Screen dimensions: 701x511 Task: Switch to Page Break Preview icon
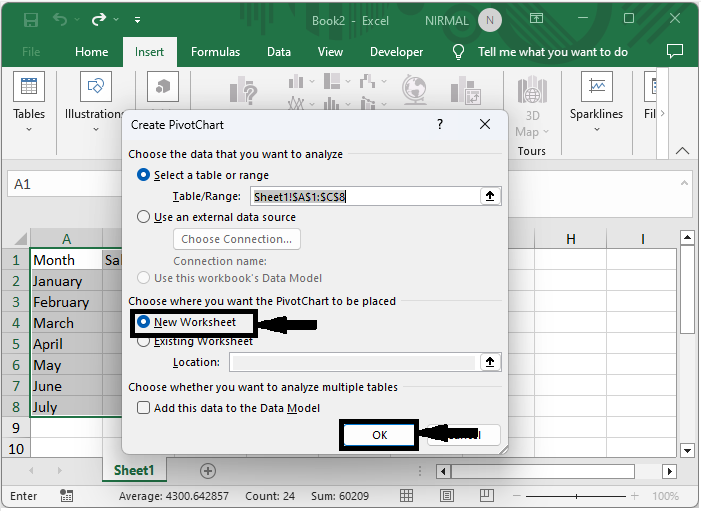point(486,495)
